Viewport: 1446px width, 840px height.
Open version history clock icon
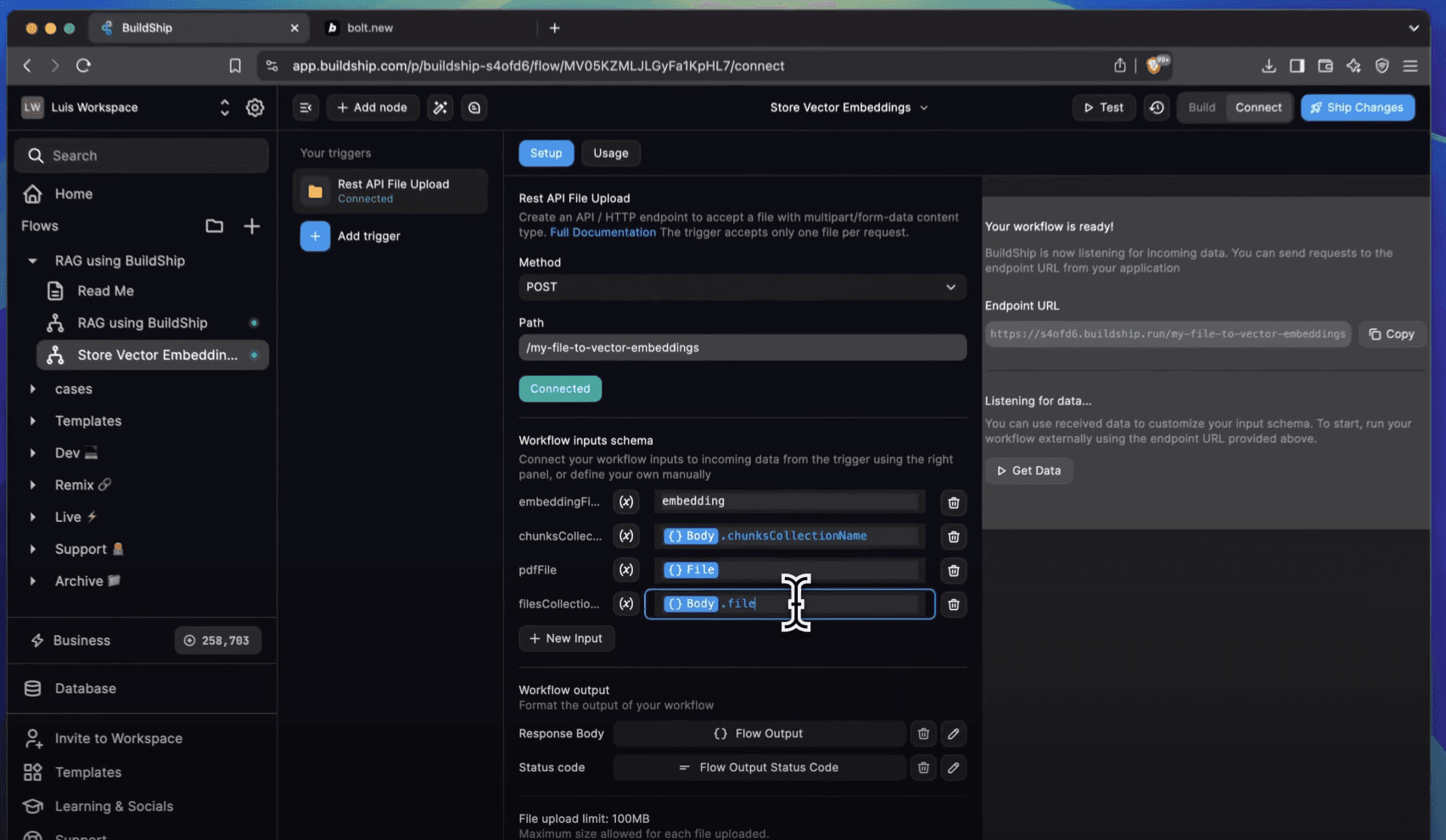tap(1157, 108)
